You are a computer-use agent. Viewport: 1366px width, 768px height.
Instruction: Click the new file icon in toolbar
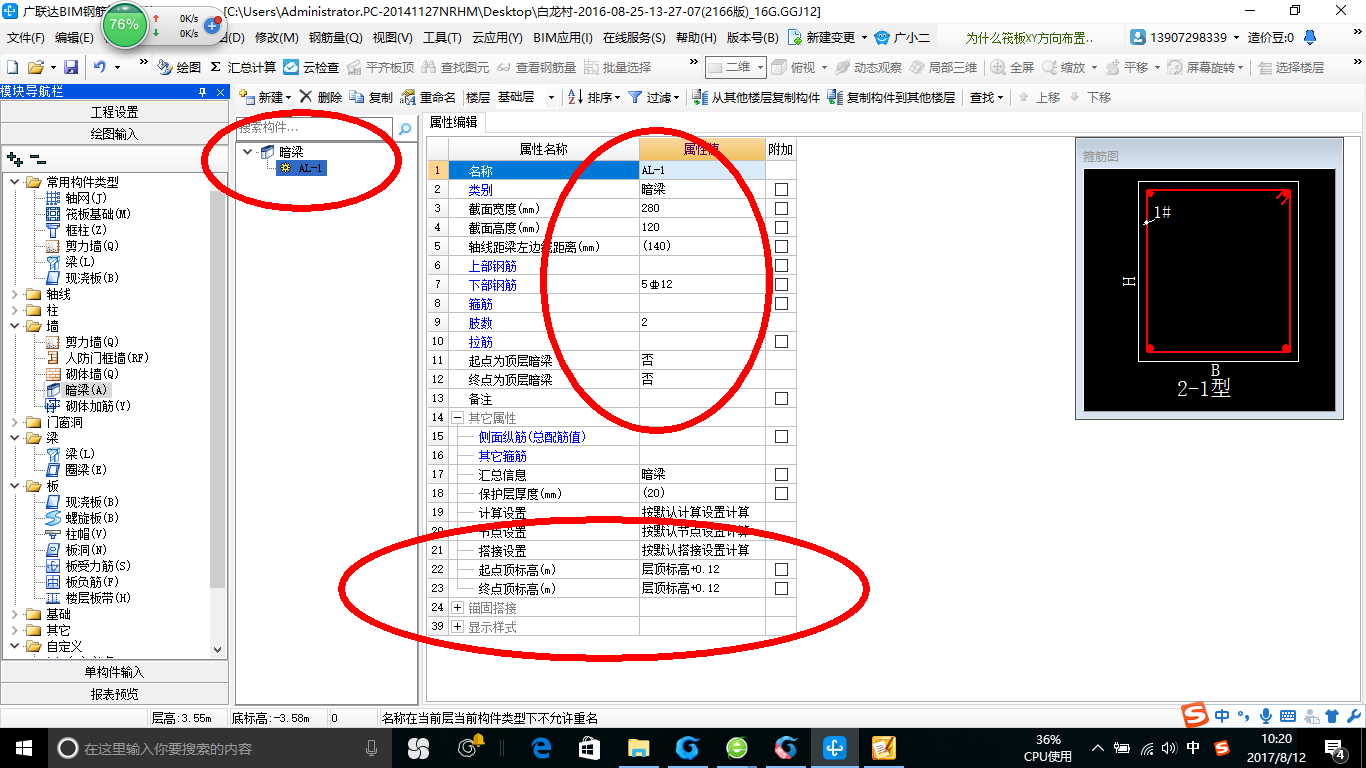tap(12, 67)
